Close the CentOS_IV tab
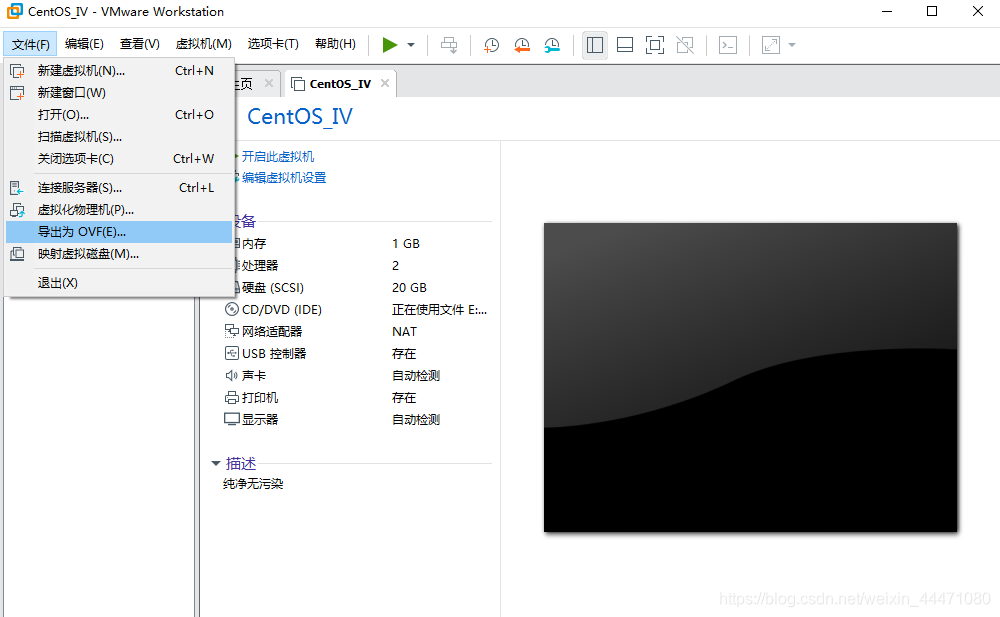This screenshot has height=617, width=1000. (385, 83)
